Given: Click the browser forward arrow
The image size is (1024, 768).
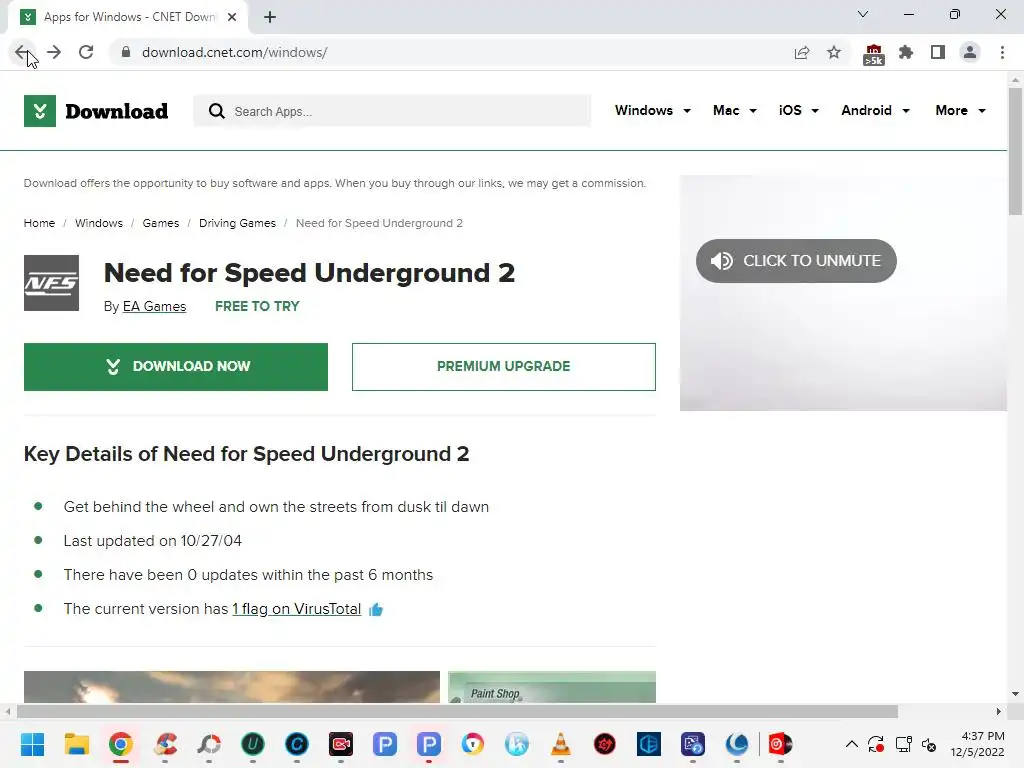Looking at the screenshot, I should (x=54, y=52).
